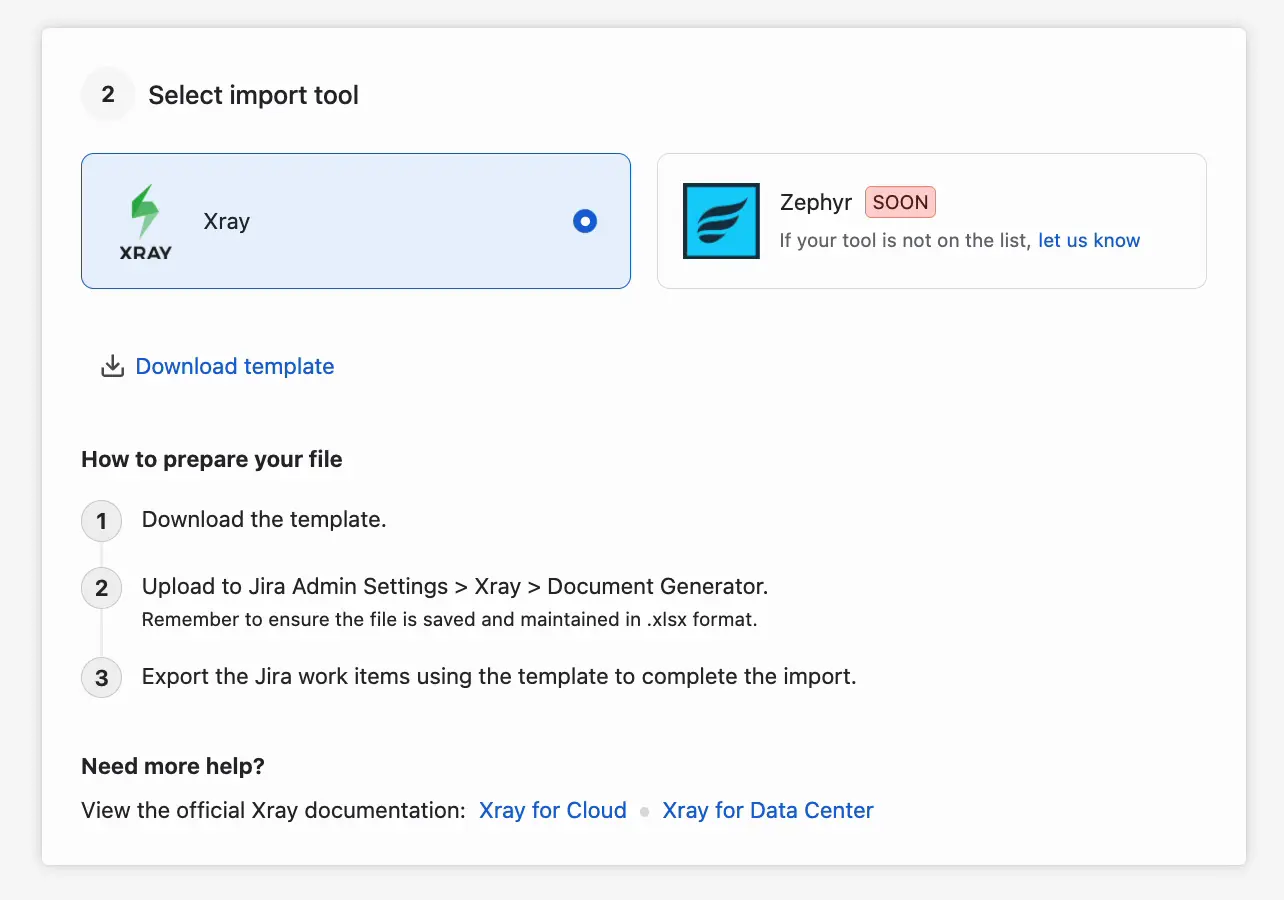Click the 'Select import tool' heading
1284x900 pixels.
pyautogui.click(x=254, y=95)
